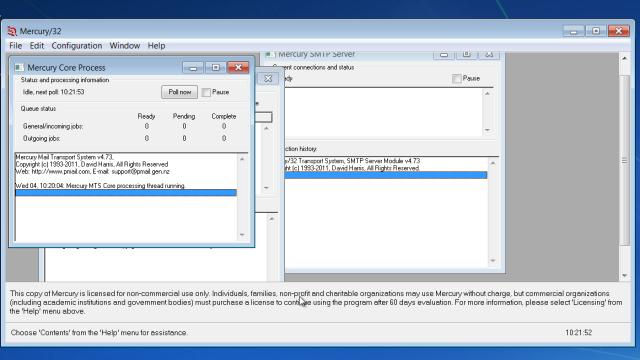Open the Edit menu
This screenshot has width=640, height=360.
(36, 46)
